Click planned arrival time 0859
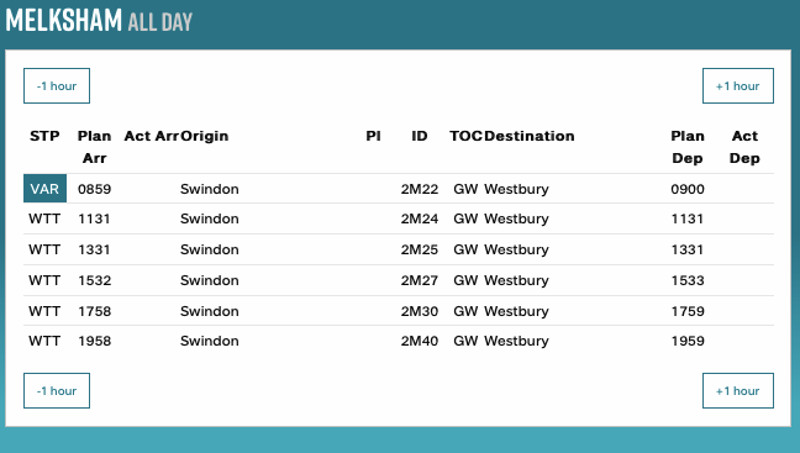800x453 pixels. (x=94, y=189)
